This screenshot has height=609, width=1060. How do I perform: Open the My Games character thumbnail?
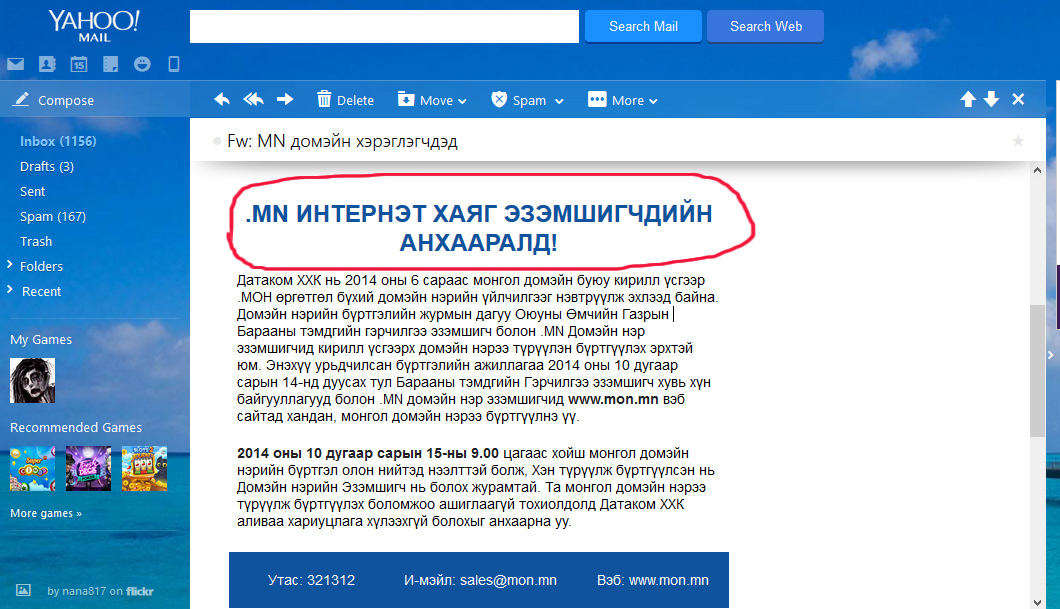click(x=32, y=381)
